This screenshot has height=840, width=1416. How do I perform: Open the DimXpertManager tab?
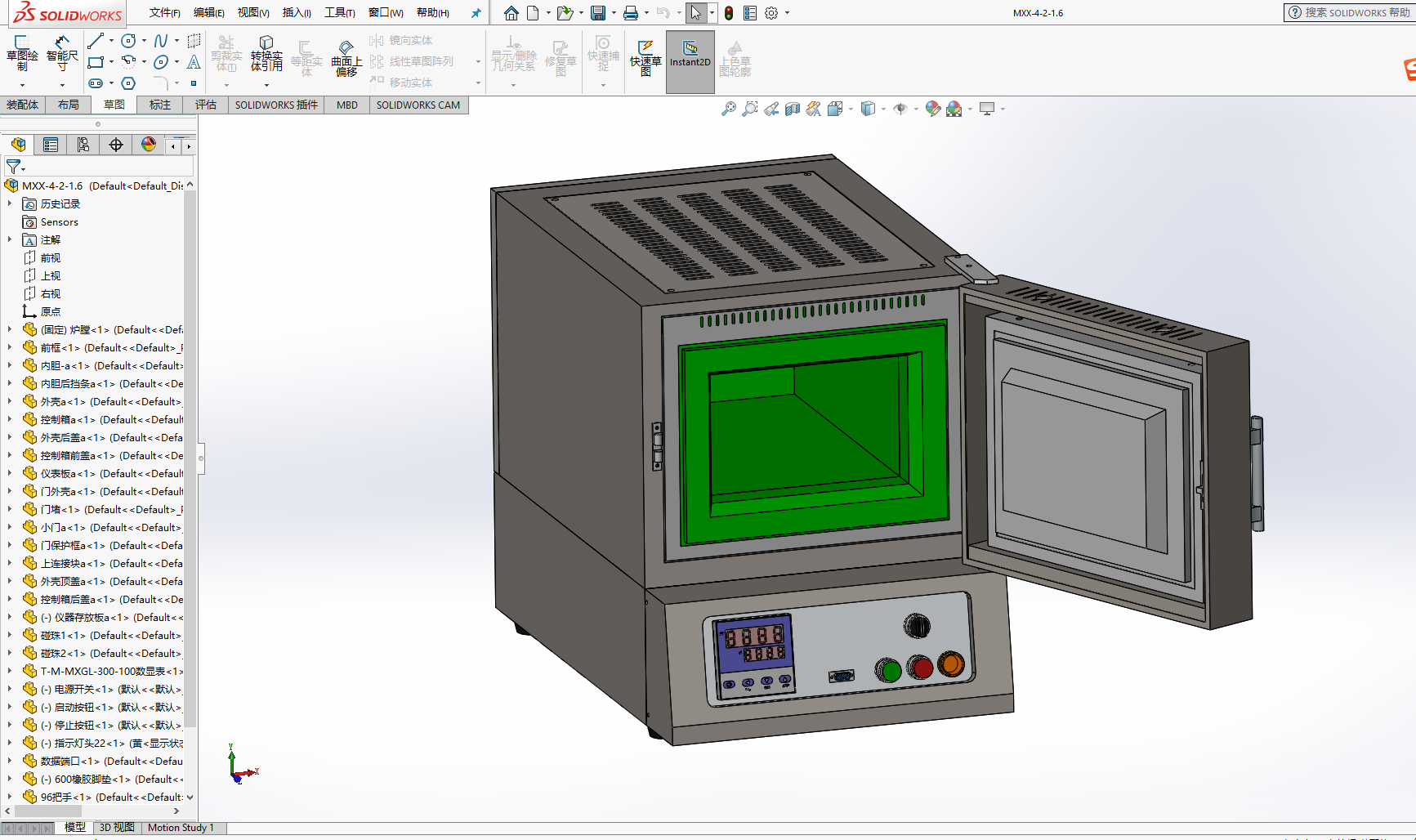(x=116, y=145)
